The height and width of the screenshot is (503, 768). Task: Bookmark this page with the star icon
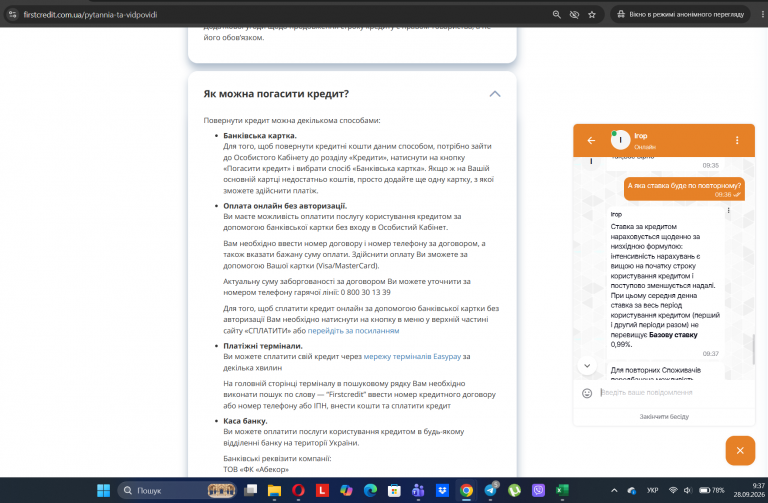(592, 15)
